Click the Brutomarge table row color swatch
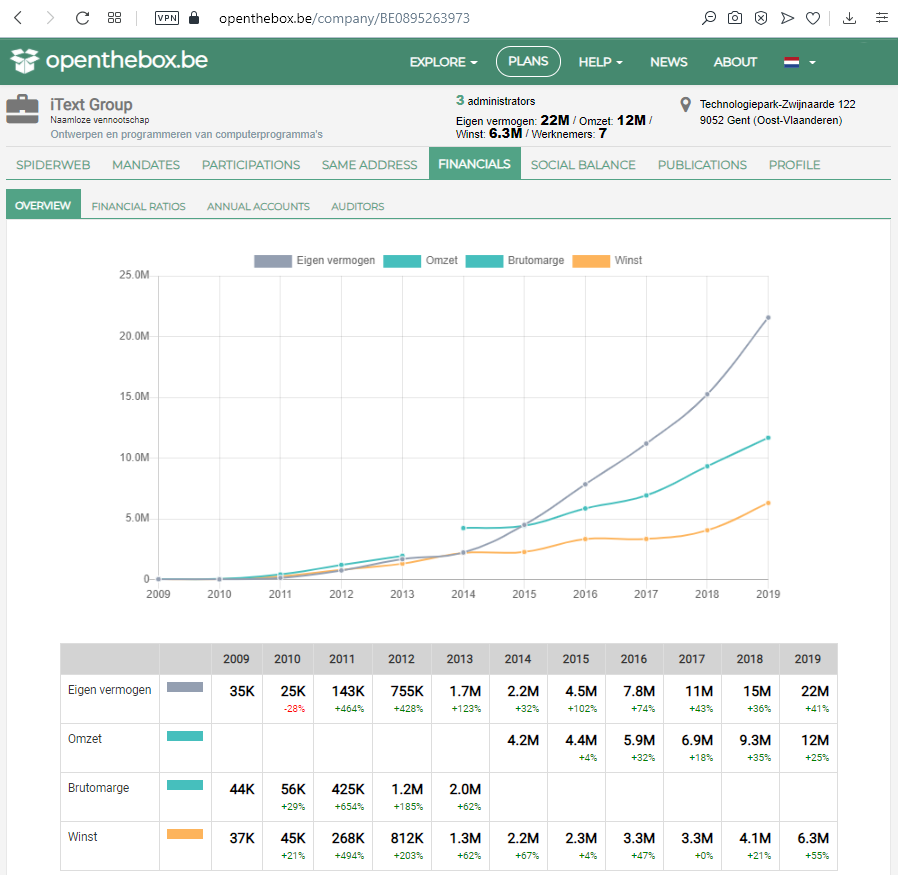Screen dimensions: 898x875 [x=185, y=785]
